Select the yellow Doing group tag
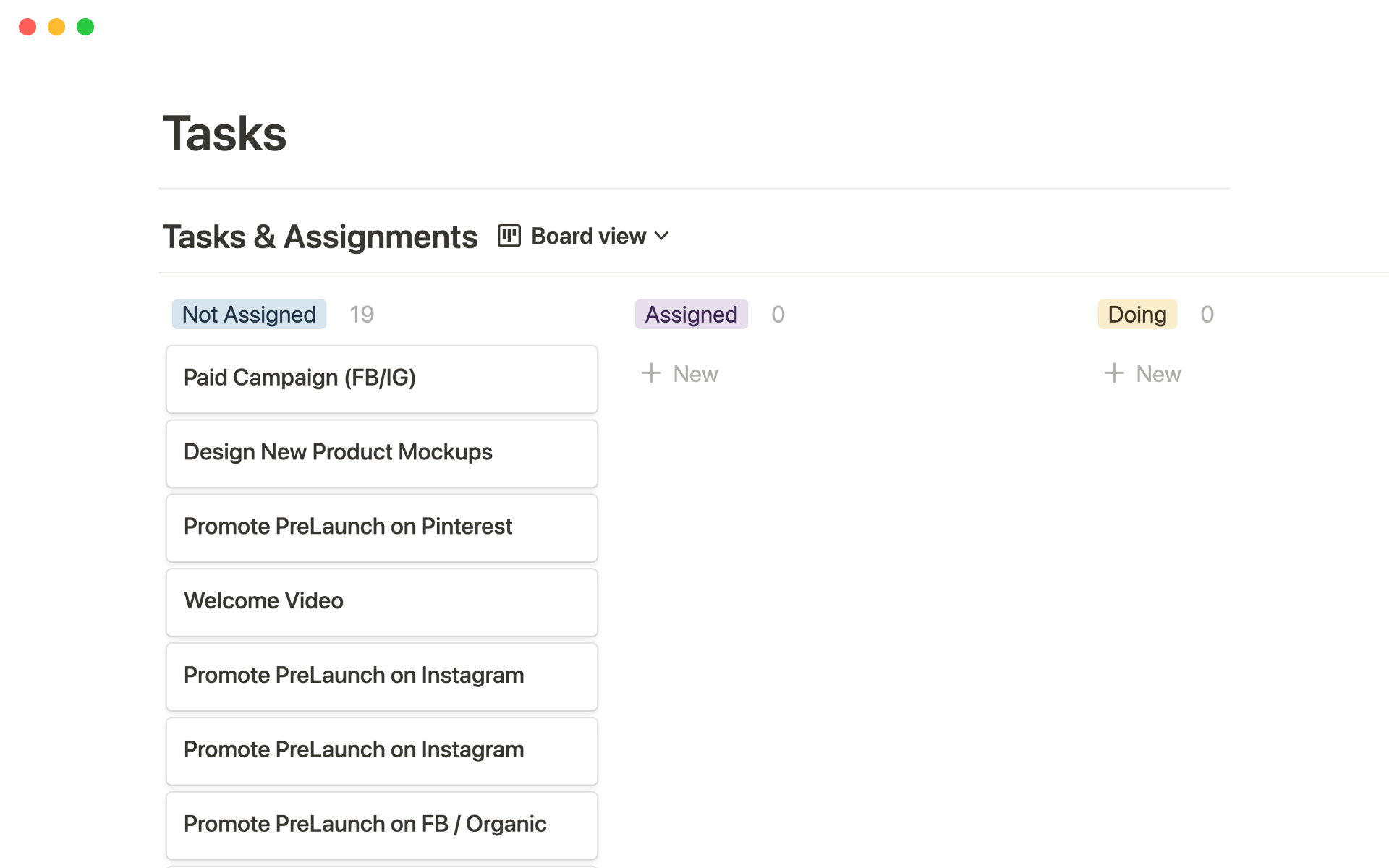1389x868 pixels. click(1137, 315)
